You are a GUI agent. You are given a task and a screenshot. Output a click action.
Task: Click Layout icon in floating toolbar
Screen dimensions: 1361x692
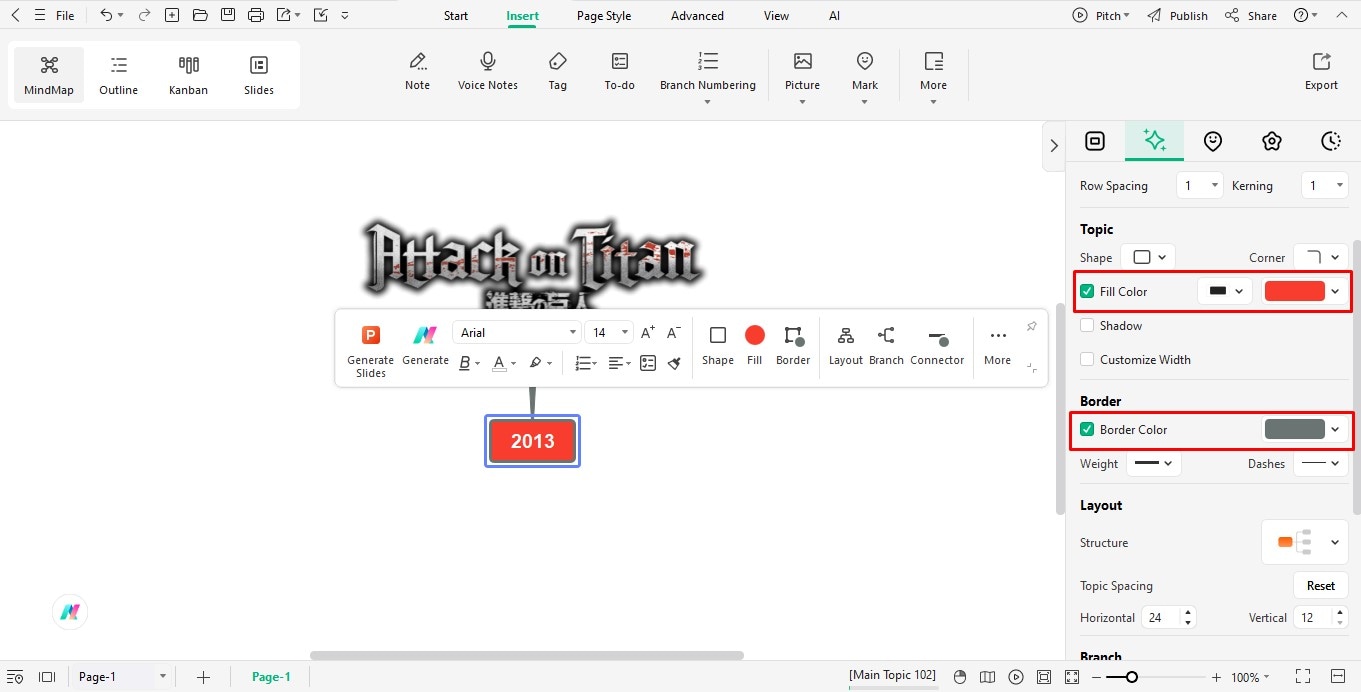point(846,345)
